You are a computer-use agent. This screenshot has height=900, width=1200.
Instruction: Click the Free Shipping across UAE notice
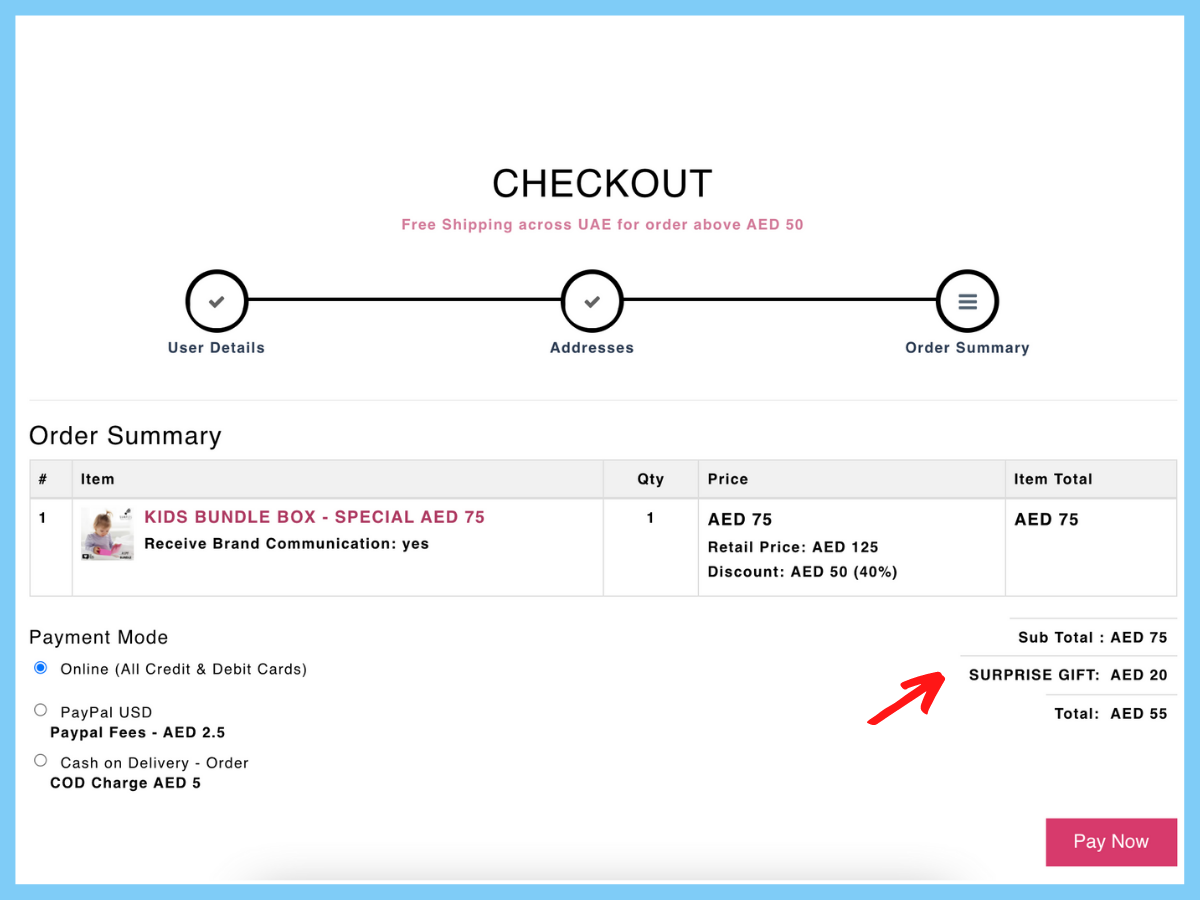pos(602,225)
